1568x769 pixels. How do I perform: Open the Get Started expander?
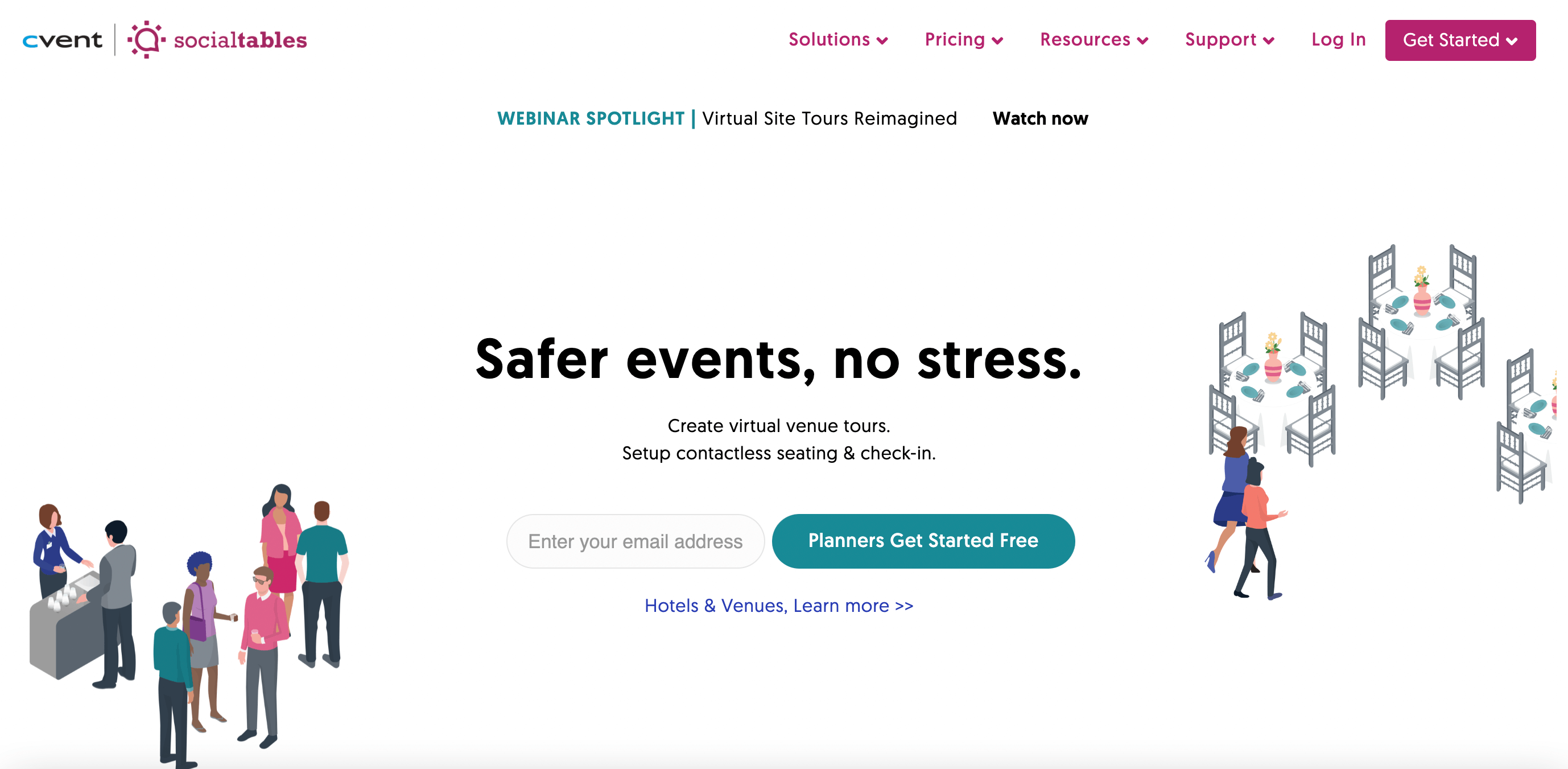click(1461, 40)
